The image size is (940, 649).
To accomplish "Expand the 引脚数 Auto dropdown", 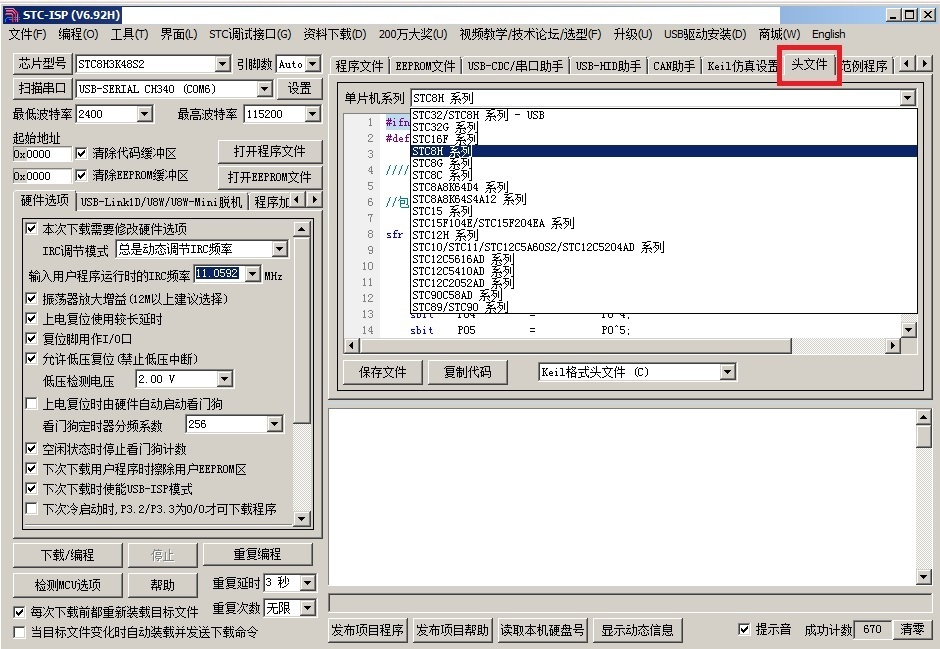I will pos(313,64).
